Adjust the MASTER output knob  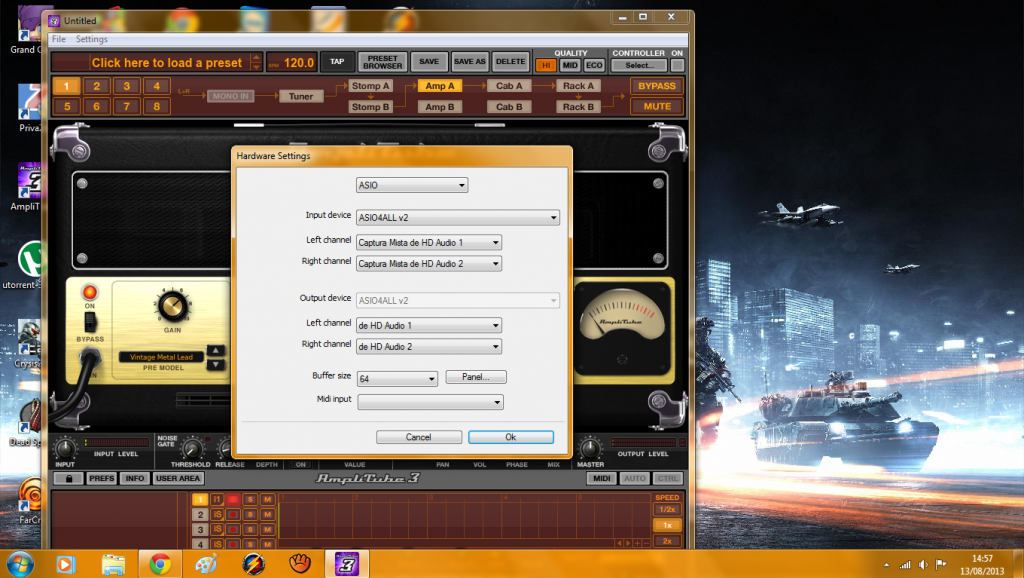[590, 449]
